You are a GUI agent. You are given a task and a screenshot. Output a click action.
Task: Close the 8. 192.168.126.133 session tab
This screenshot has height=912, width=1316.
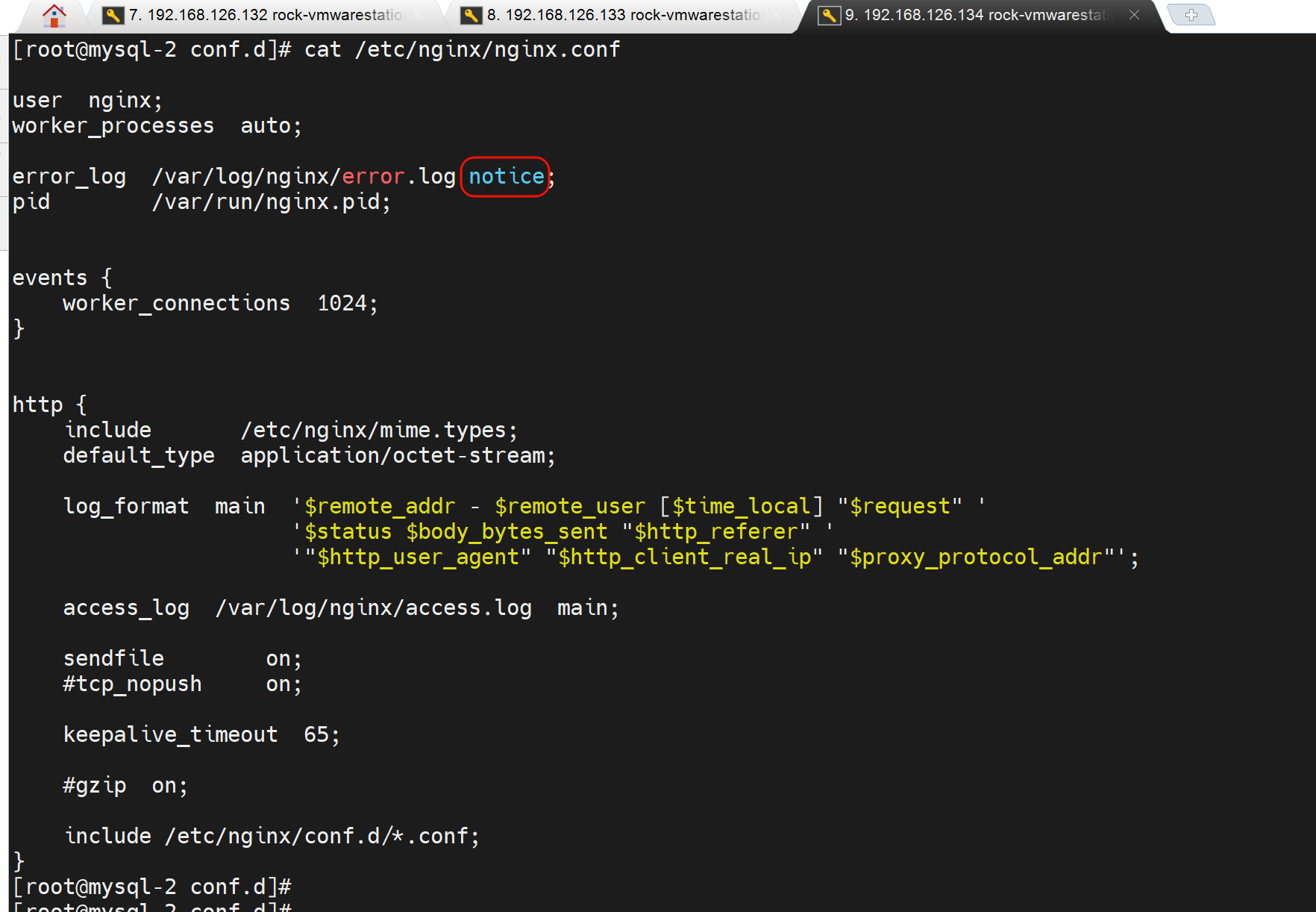coord(777,15)
